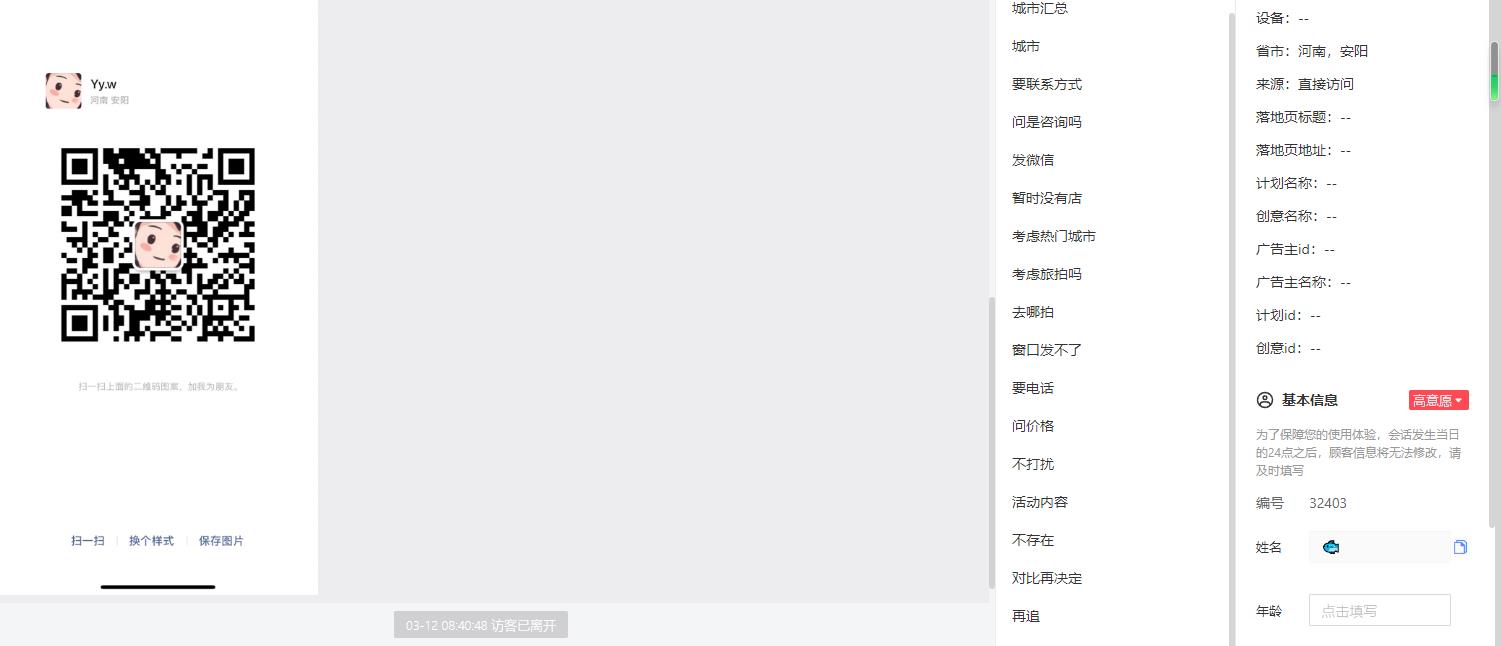
Task: Click the 设备 info row
Action: 1282,18
